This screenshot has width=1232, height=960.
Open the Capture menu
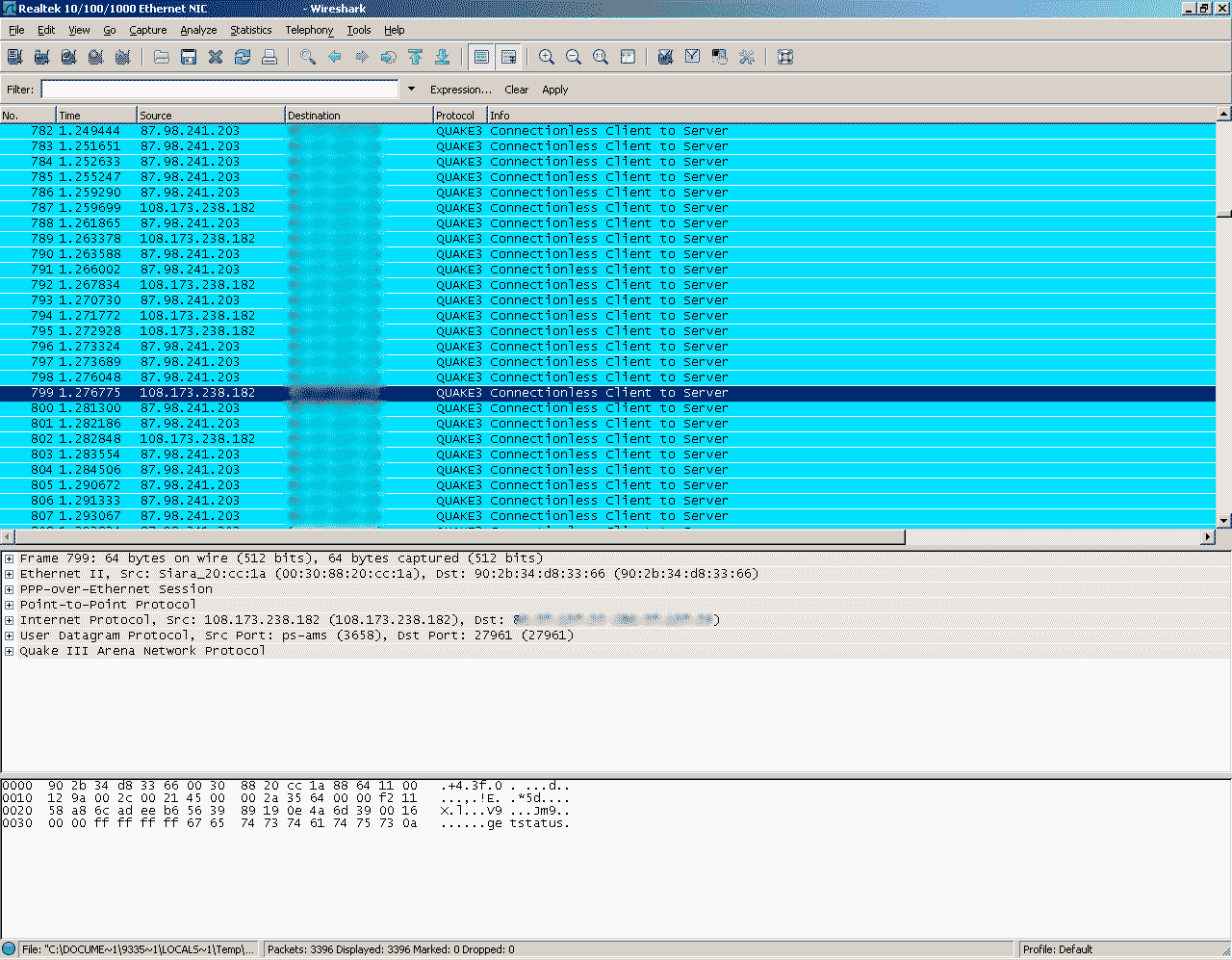[148, 30]
